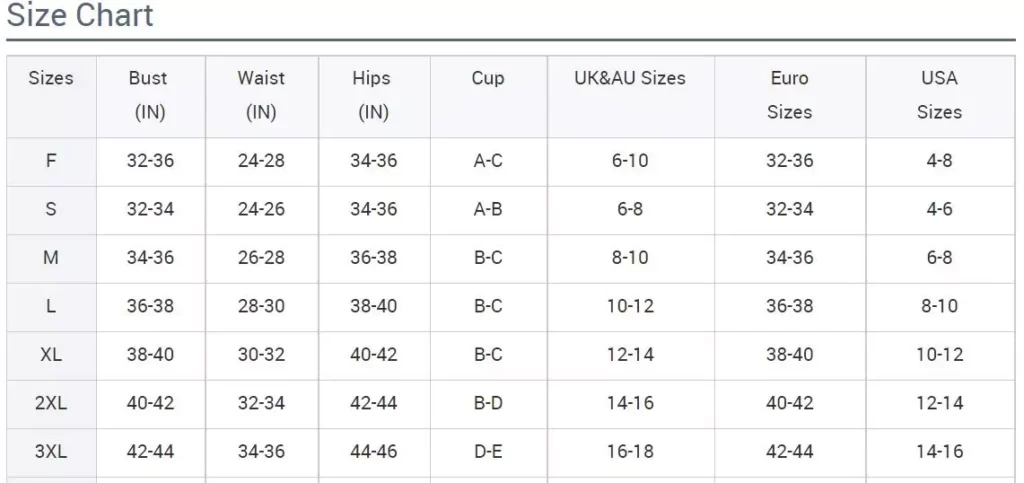This screenshot has width=1024, height=483.
Task: Select the 14-16 USA sizes cell
Action: (940, 451)
